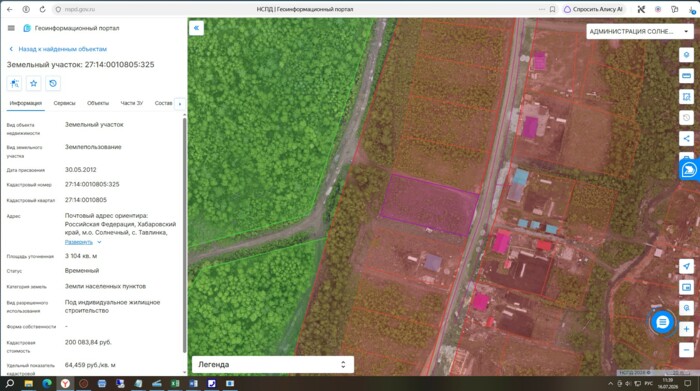Click the share icon on map toolbar
This screenshot has width=700, height=391.
686,138
